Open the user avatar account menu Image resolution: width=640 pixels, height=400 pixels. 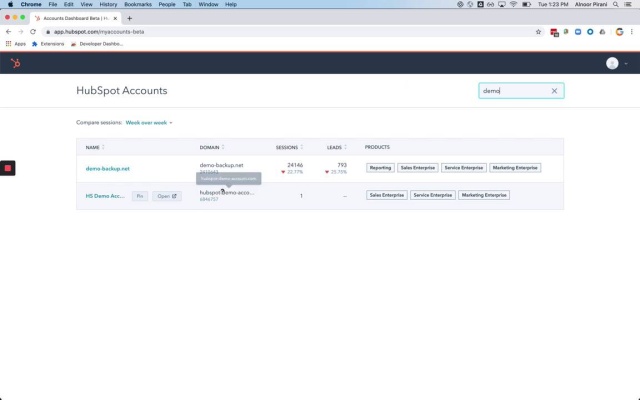point(616,63)
